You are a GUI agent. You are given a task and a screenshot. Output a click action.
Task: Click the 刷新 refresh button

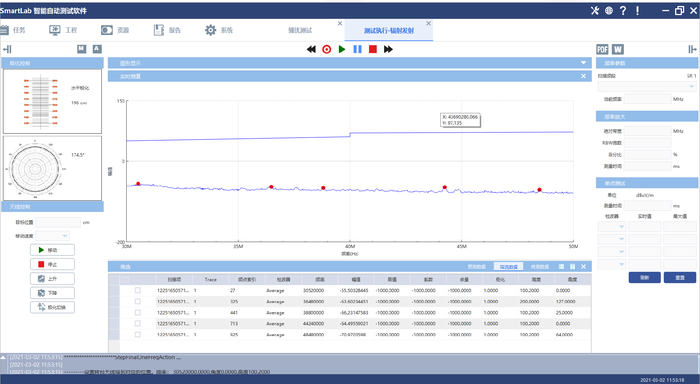[645, 278]
